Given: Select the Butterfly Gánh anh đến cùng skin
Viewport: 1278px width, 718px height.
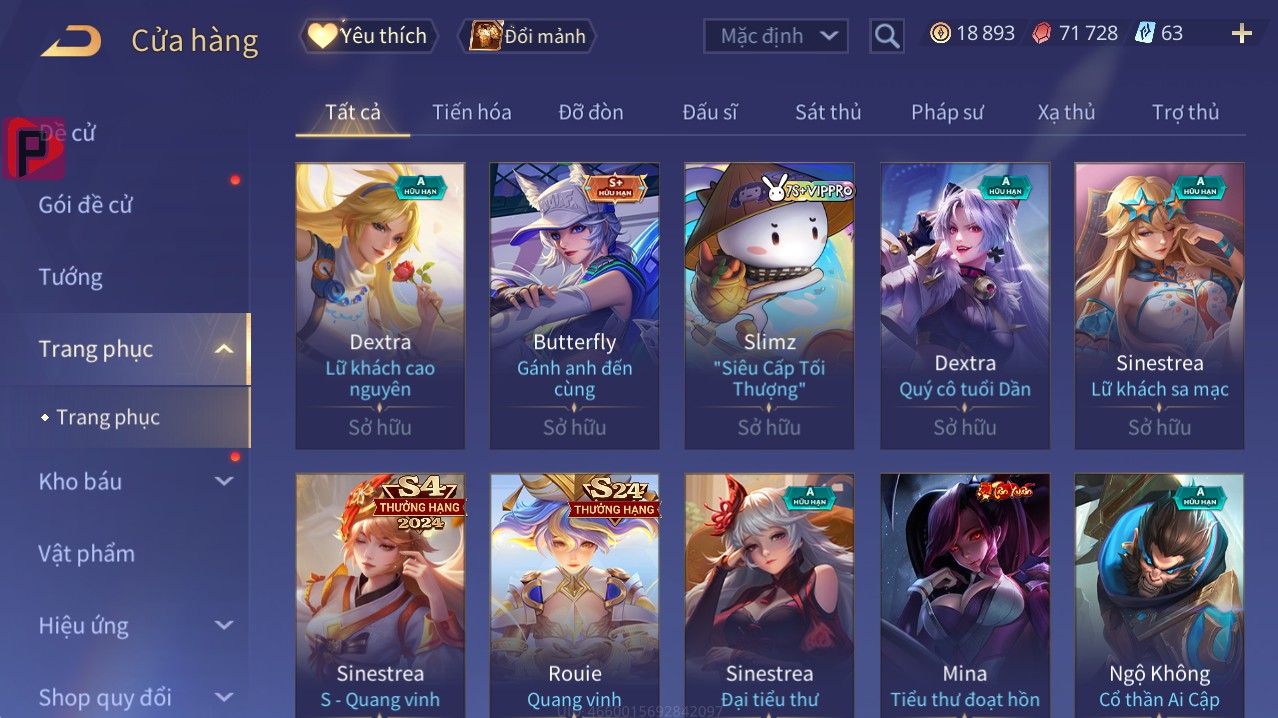Looking at the screenshot, I should [x=575, y=306].
